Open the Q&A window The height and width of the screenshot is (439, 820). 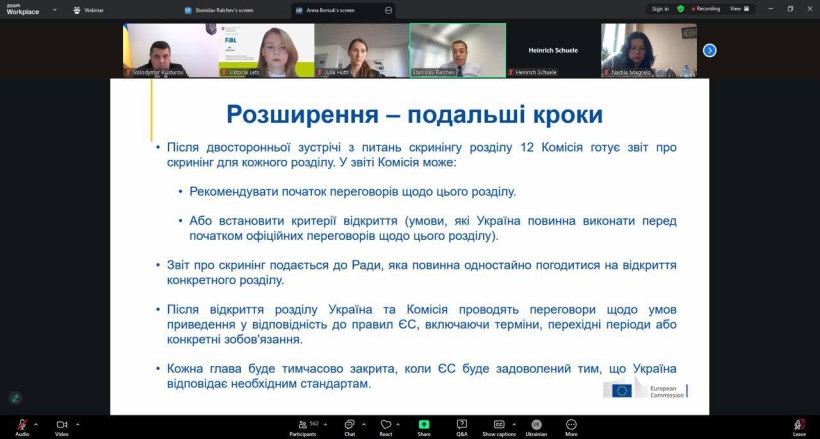(x=462, y=426)
